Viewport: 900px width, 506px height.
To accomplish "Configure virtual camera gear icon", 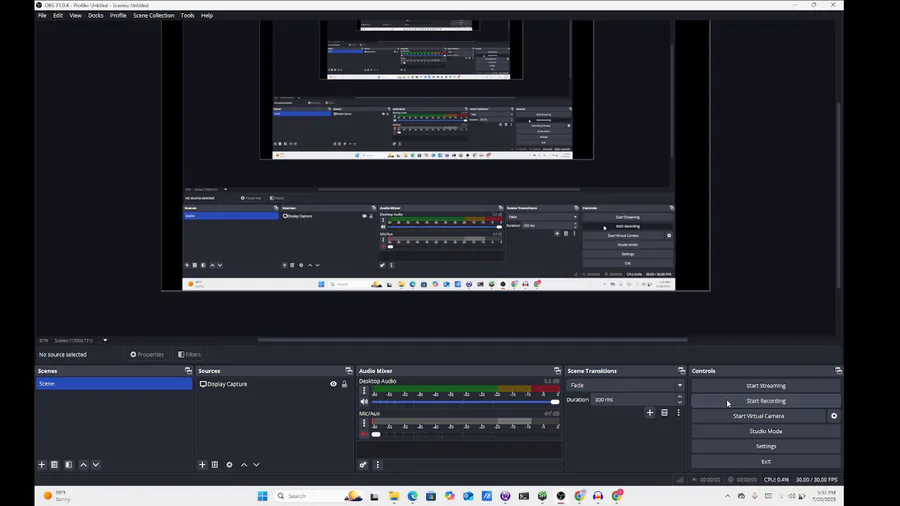I will click(834, 416).
